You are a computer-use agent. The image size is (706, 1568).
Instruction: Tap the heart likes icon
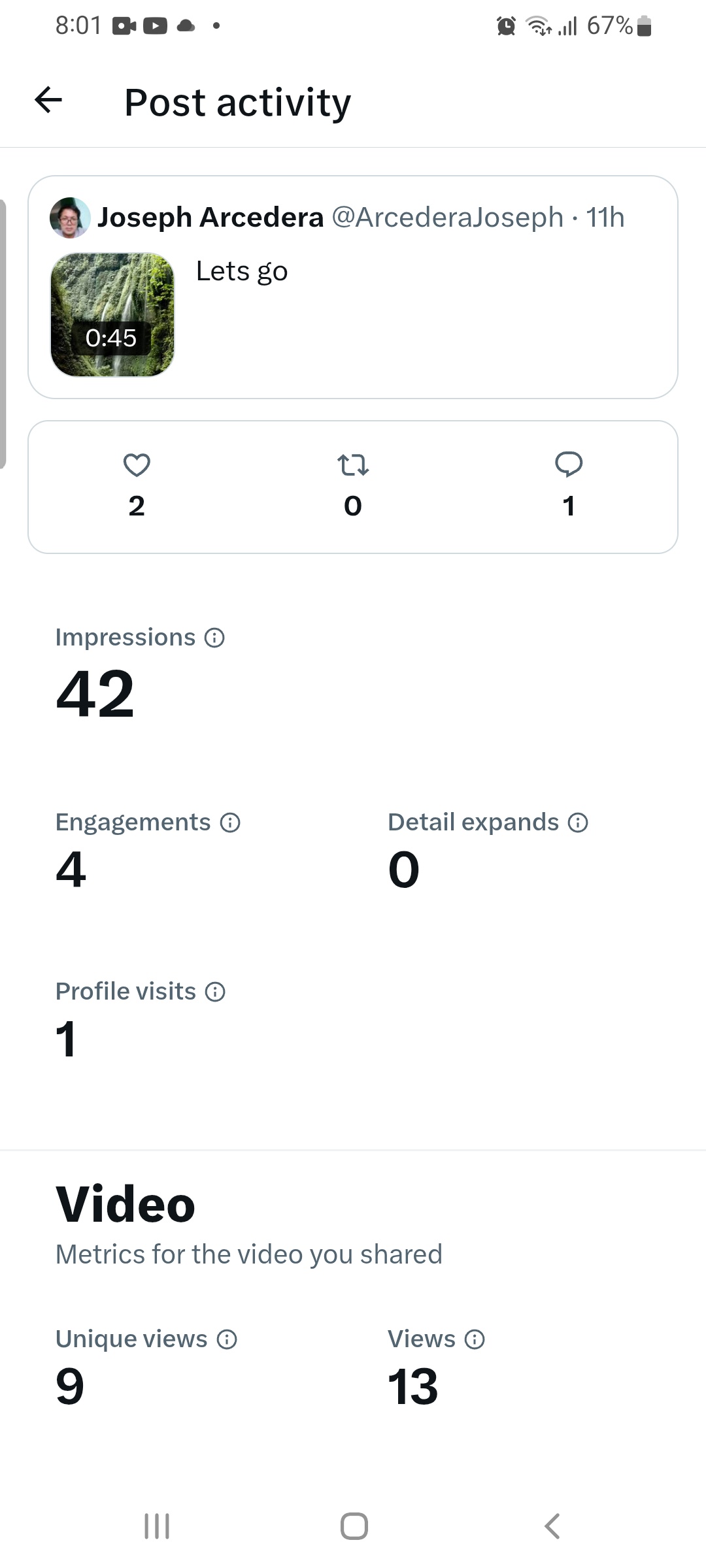[137, 465]
